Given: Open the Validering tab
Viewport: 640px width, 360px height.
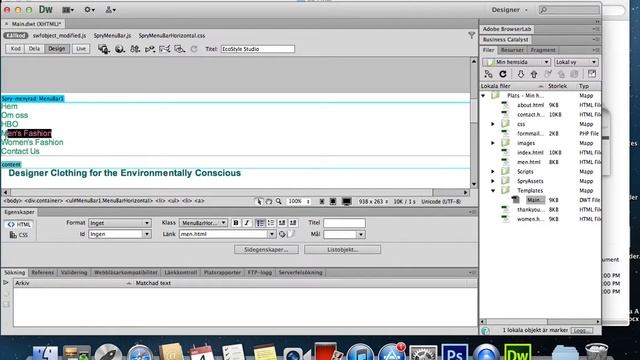Looking at the screenshot, I should tap(74, 273).
